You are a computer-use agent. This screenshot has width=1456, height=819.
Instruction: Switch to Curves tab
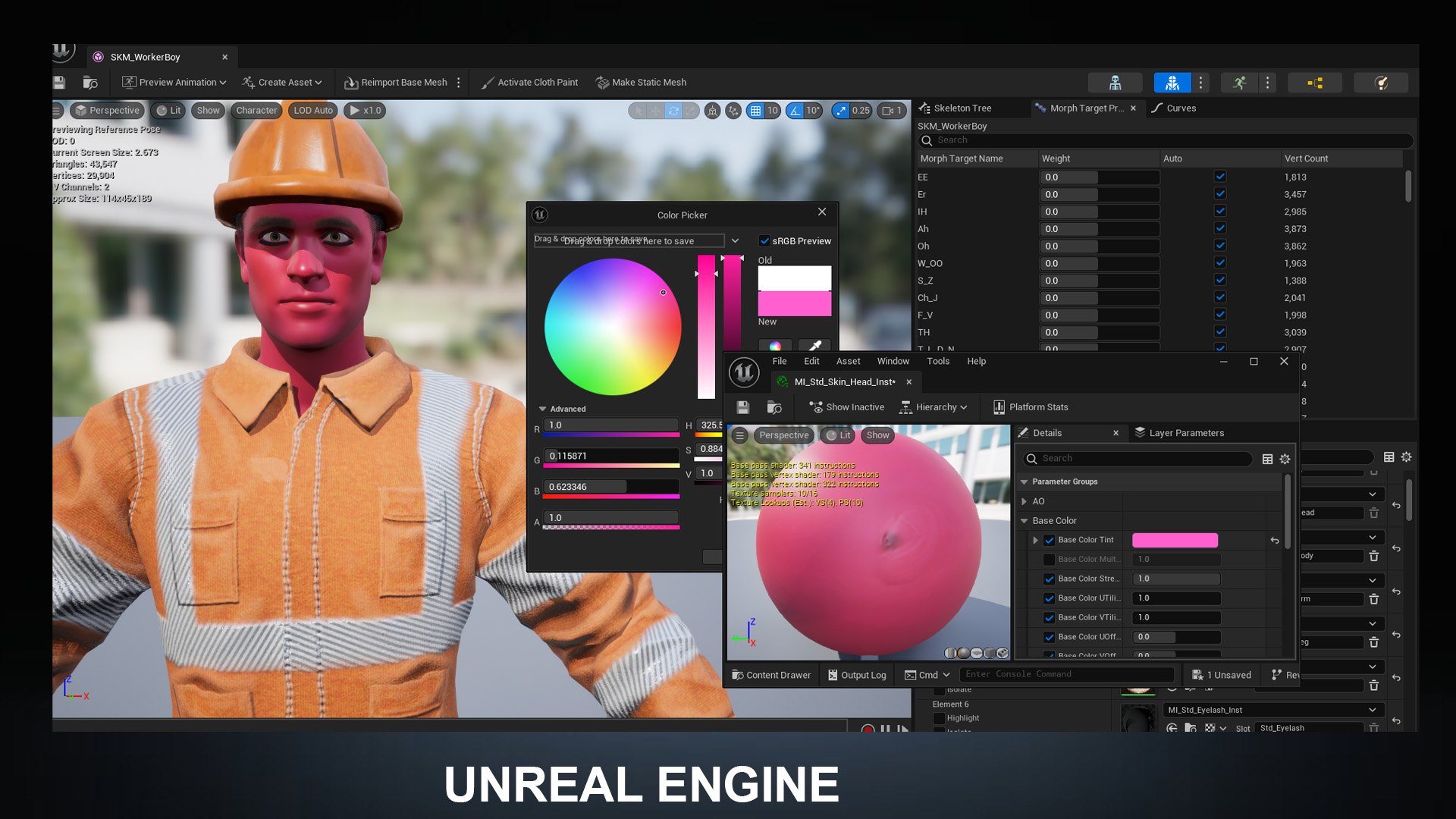point(1174,108)
